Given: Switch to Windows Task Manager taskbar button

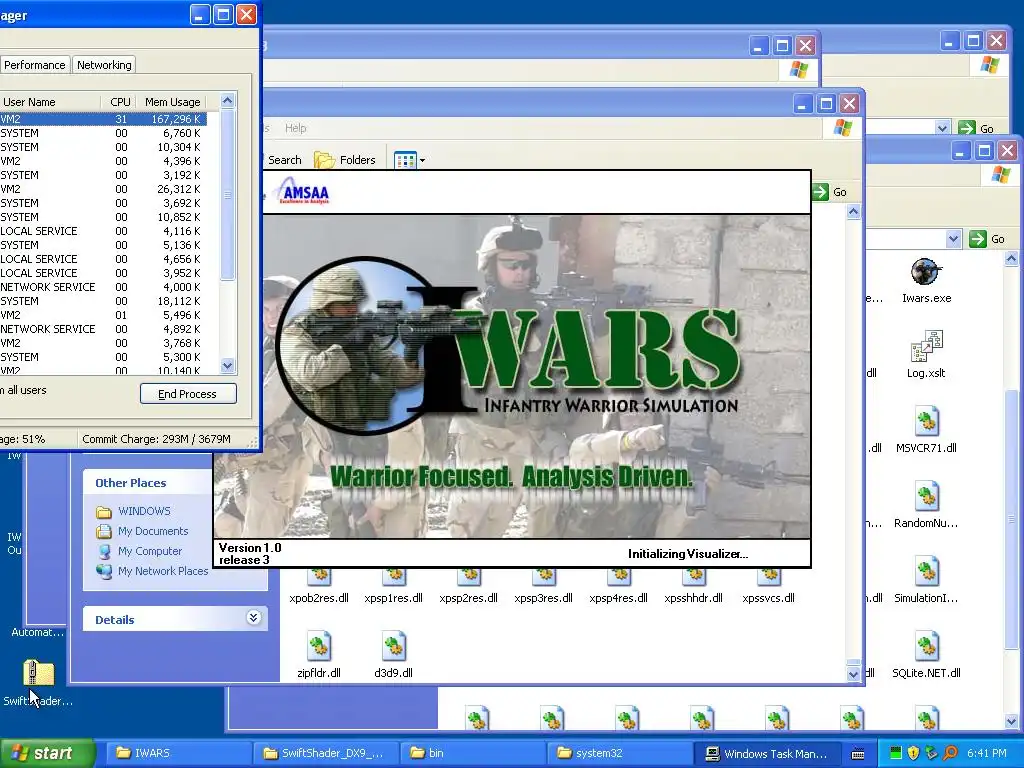Looking at the screenshot, I should pyautogui.click(x=765, y=753).
